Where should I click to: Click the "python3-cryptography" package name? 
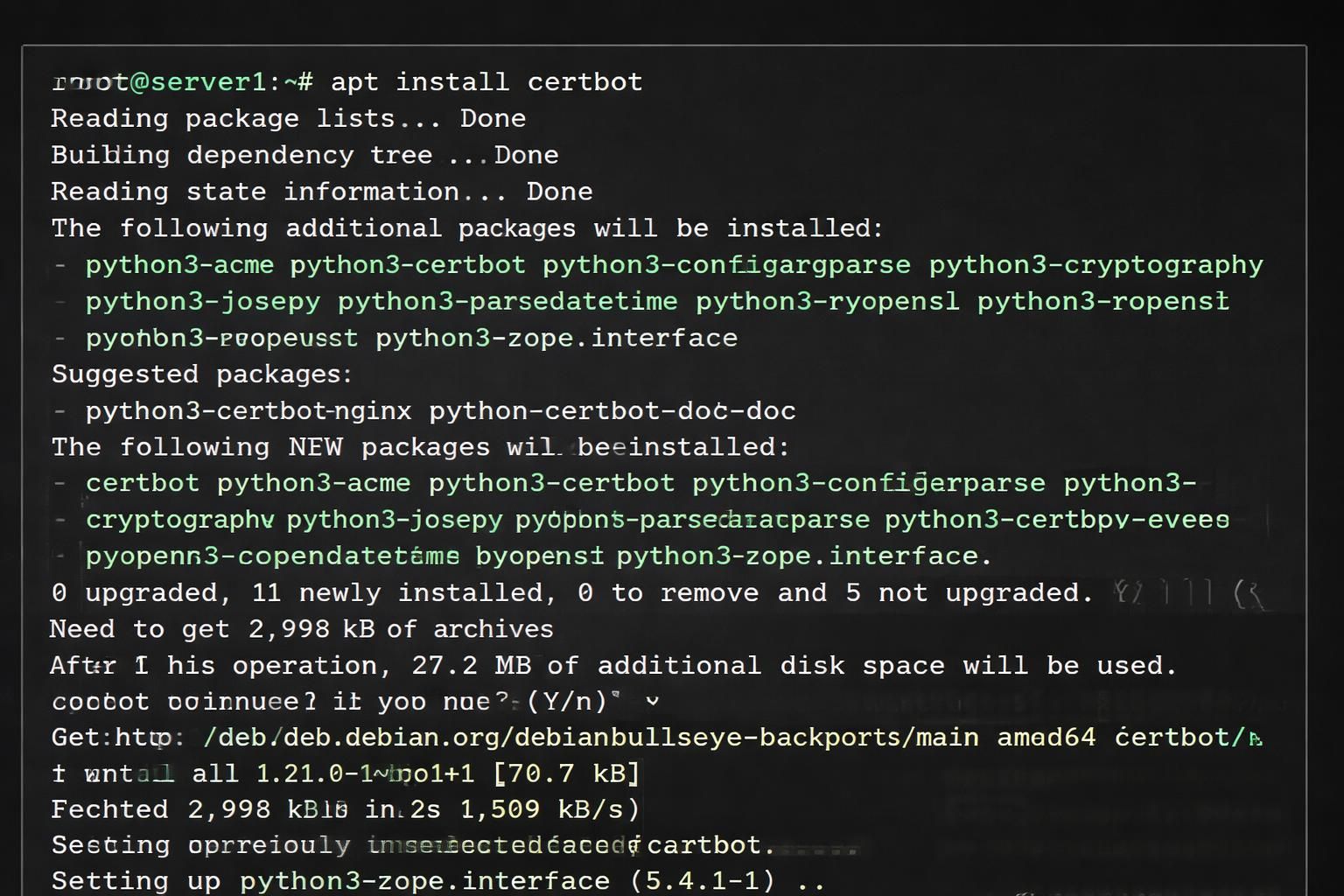(x=1096, y=265)
